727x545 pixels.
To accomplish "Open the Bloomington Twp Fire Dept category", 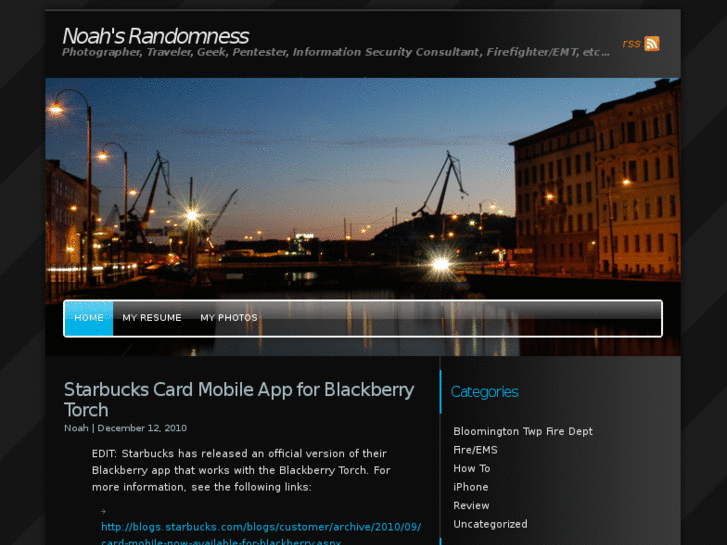I will pyautogui.click(x=523, y=431).
